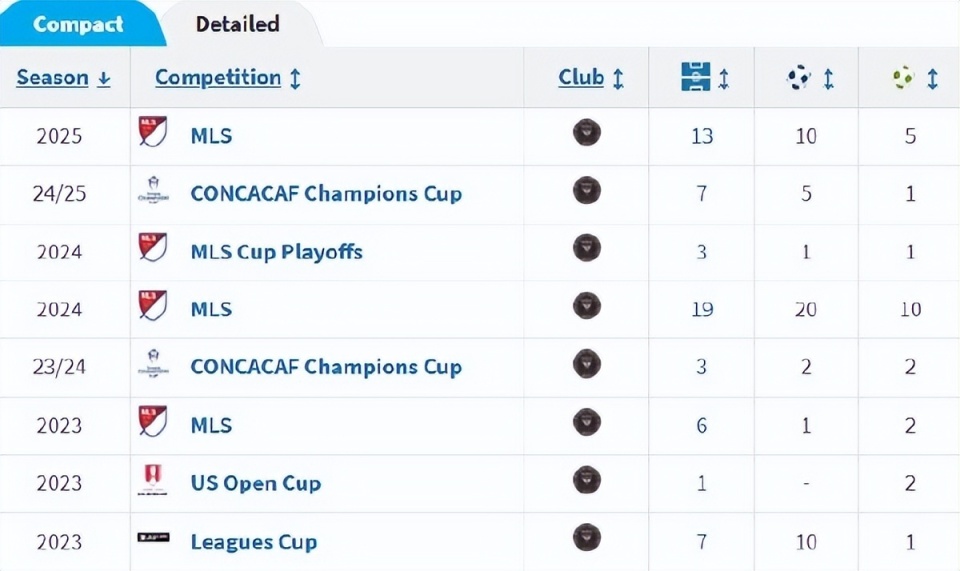Click the US Open Cup logo
This screenshot has height=571, width=960.
[x=153, y=482]
